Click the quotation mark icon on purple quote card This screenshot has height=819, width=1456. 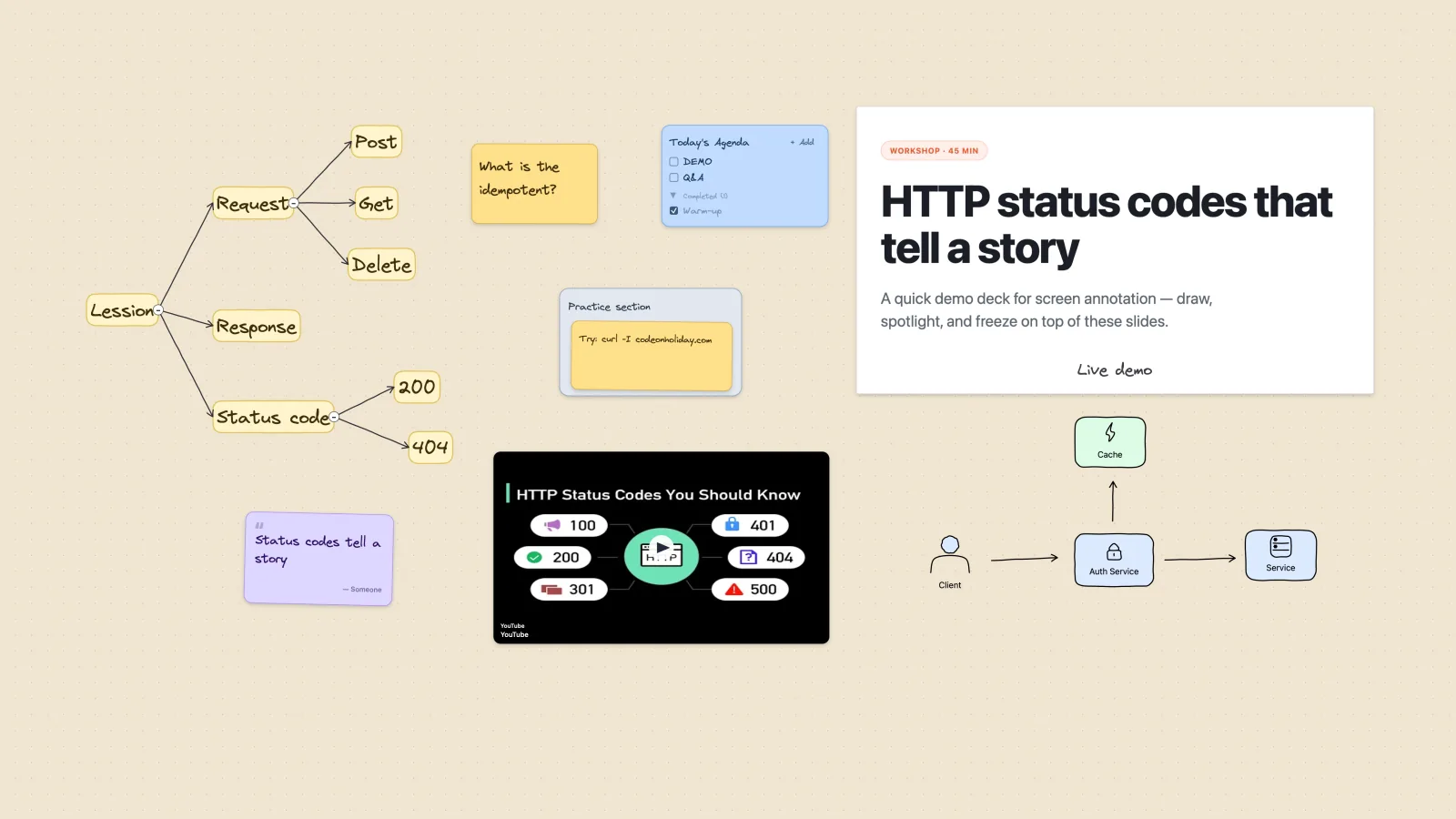pos(259,526)
